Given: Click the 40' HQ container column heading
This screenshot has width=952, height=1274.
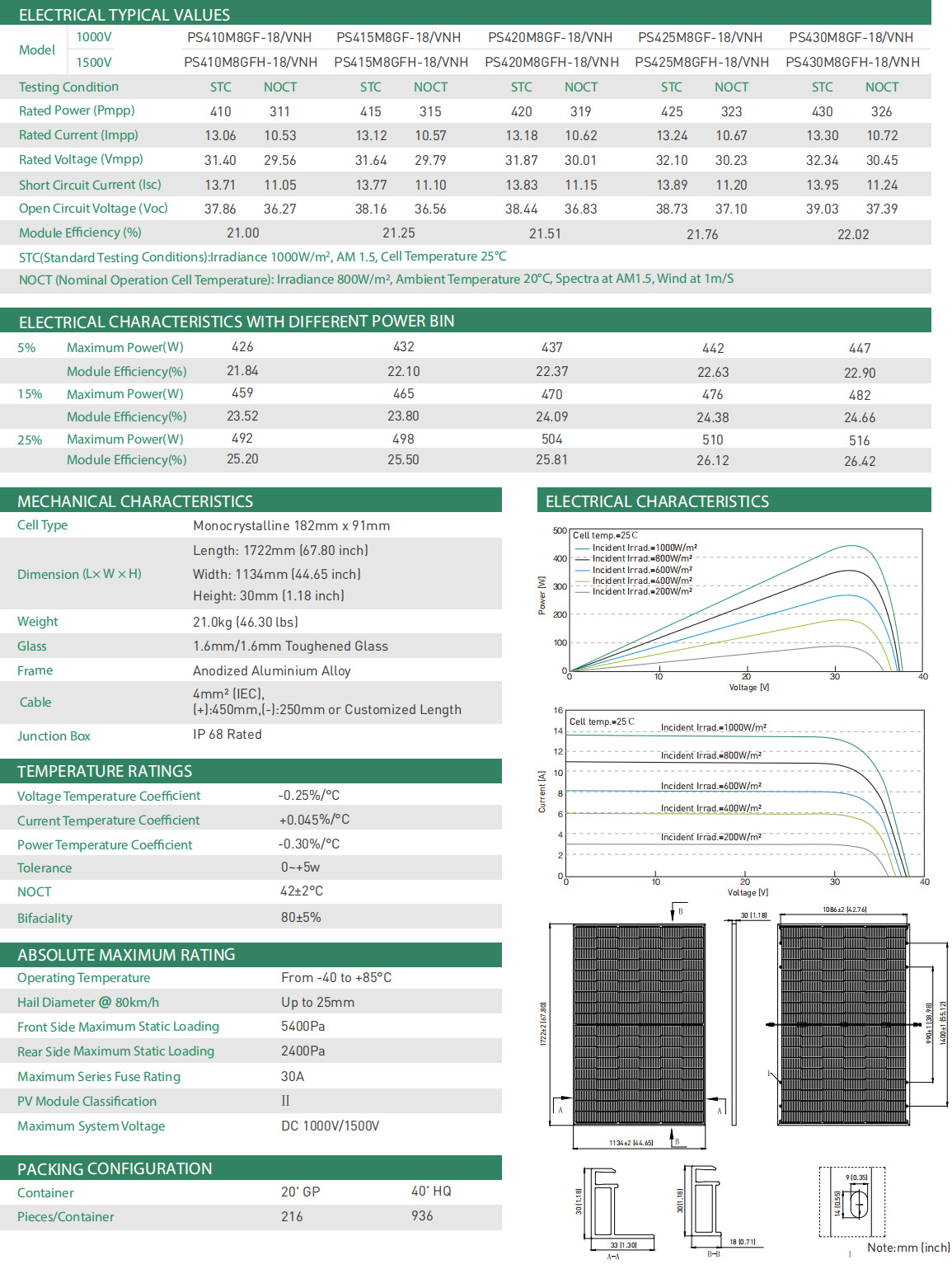Looking at the screenshot, I should [x=431, y=1192].
